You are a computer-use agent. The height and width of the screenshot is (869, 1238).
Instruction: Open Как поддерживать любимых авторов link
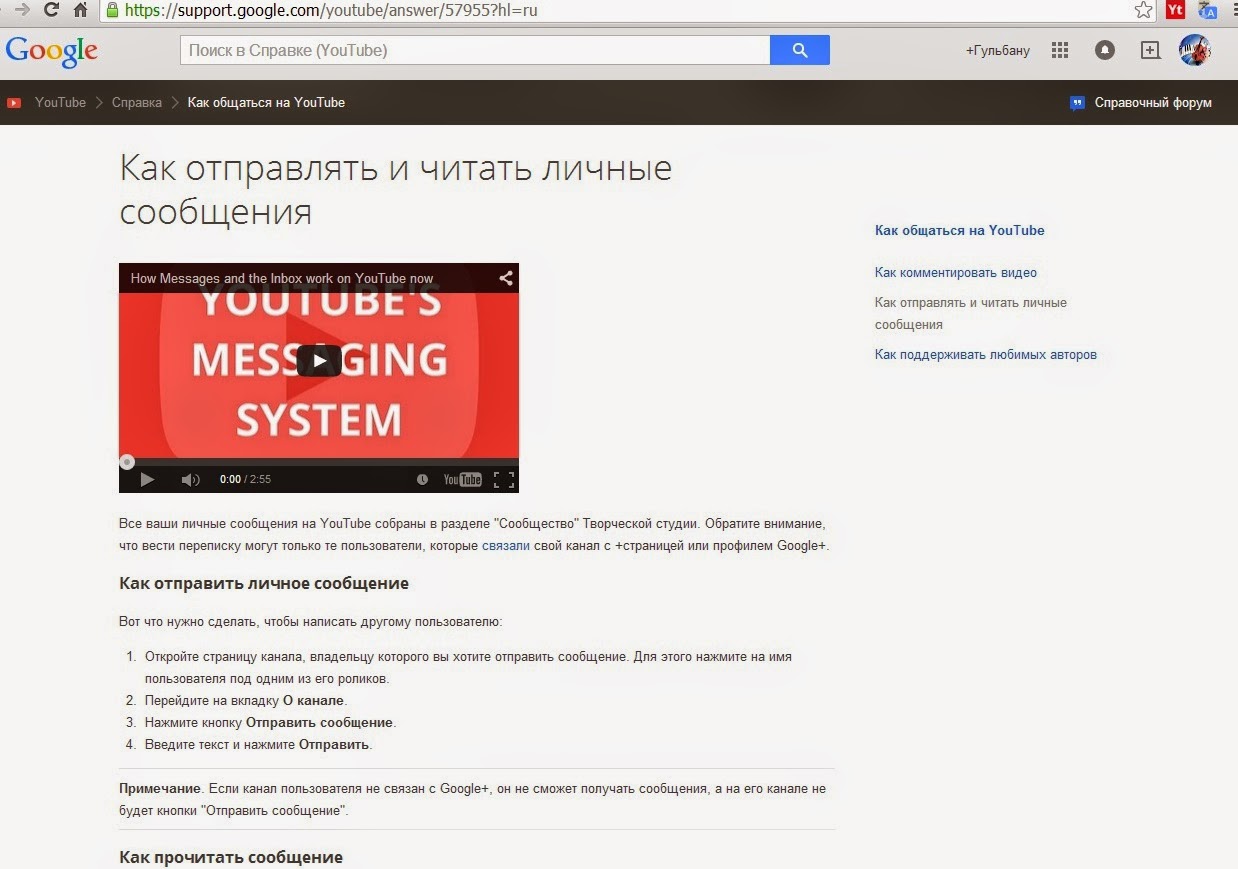986,354
